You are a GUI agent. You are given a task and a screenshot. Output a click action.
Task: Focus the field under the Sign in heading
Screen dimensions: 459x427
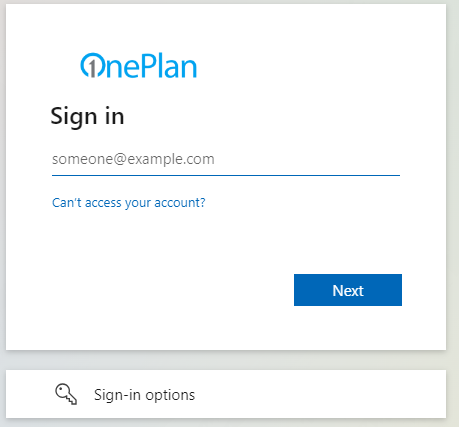[226, 161]
